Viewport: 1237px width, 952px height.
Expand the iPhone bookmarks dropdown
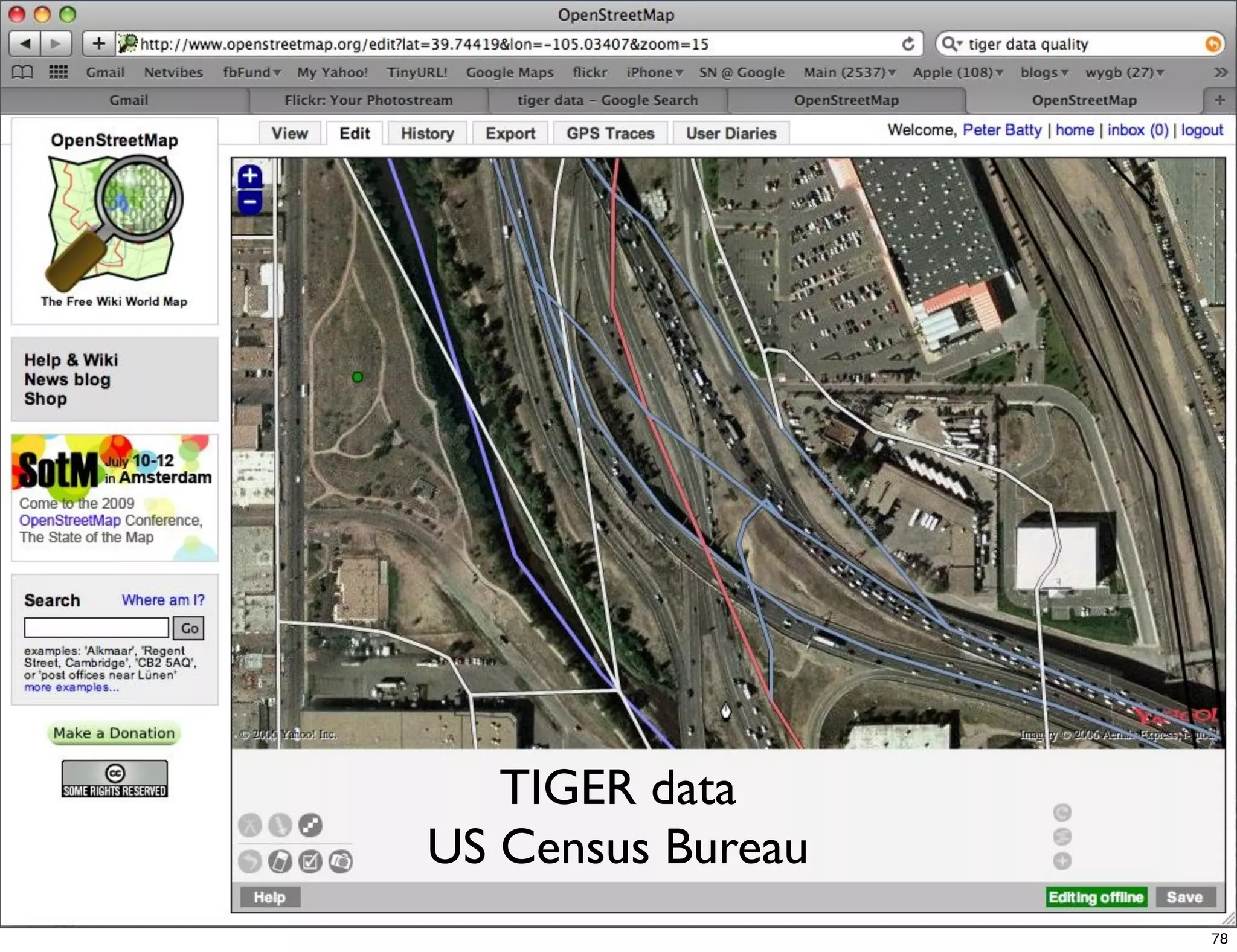[654, 72]
